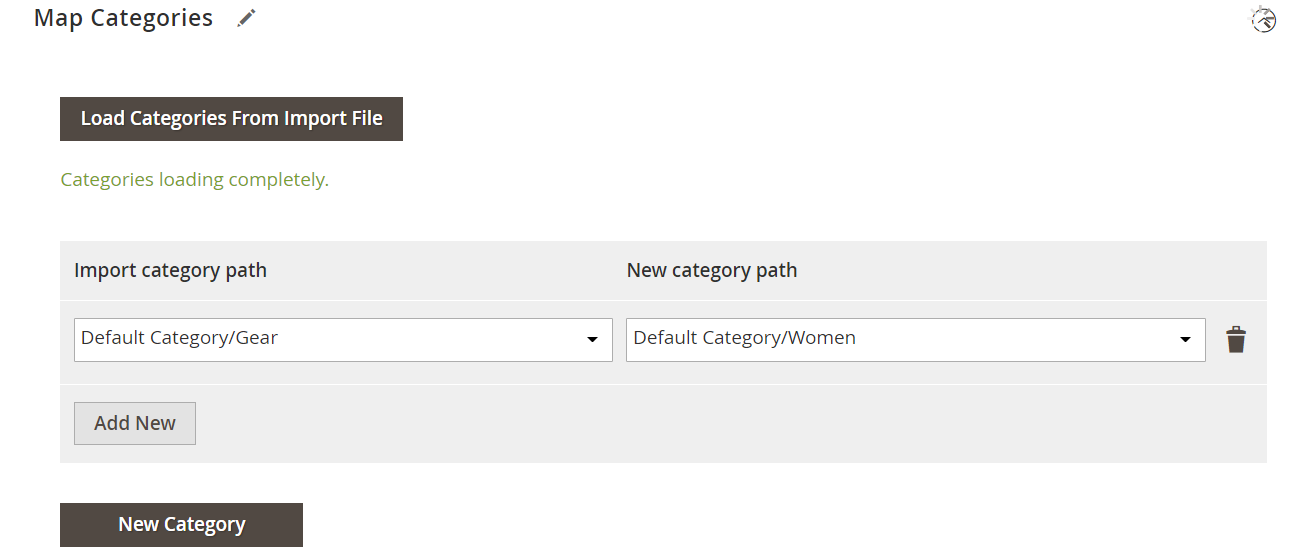This screenshot has width=1310, height=560.
Task: Delete the mapping row with the trash icon
Action: tap(1237, 340)
